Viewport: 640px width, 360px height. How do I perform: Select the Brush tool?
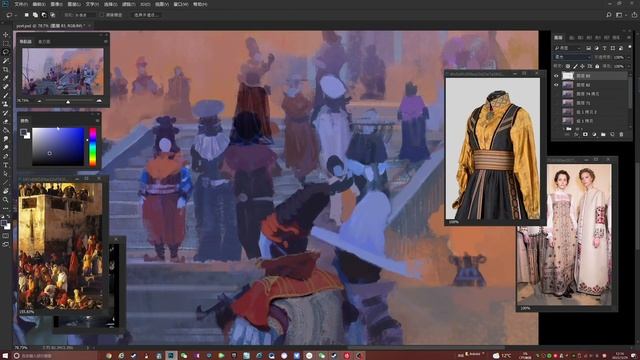tap(6, 95)
